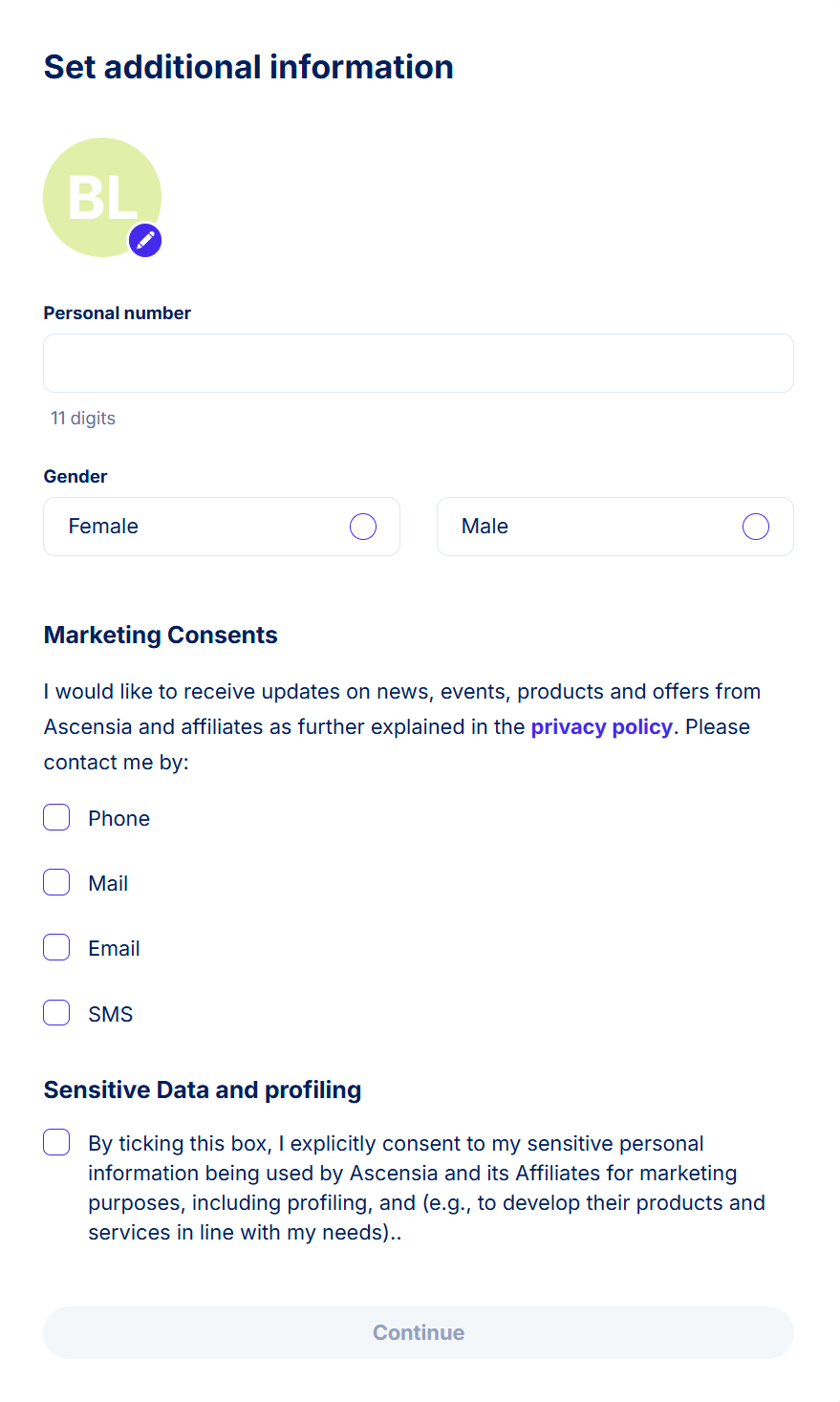Click the 'By ticking this box' consent paragraph

pos(427,1188)
